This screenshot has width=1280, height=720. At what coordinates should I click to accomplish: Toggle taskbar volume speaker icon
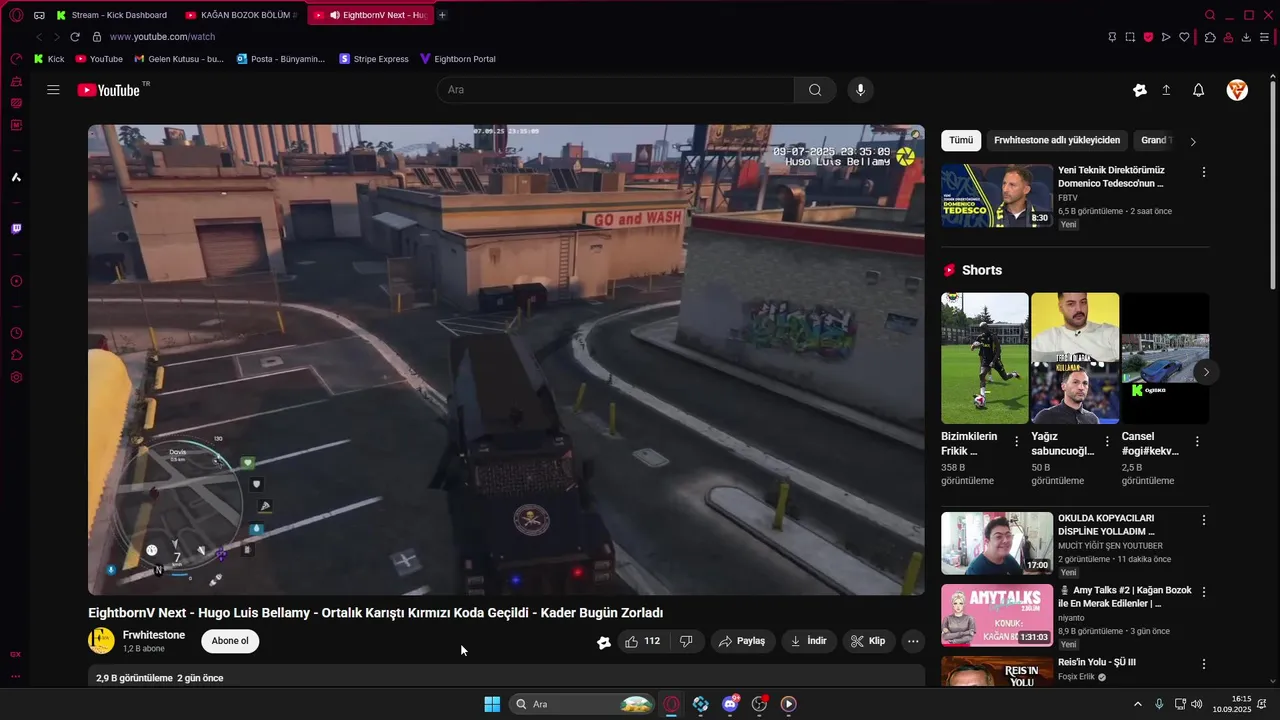pos(1197,704)
